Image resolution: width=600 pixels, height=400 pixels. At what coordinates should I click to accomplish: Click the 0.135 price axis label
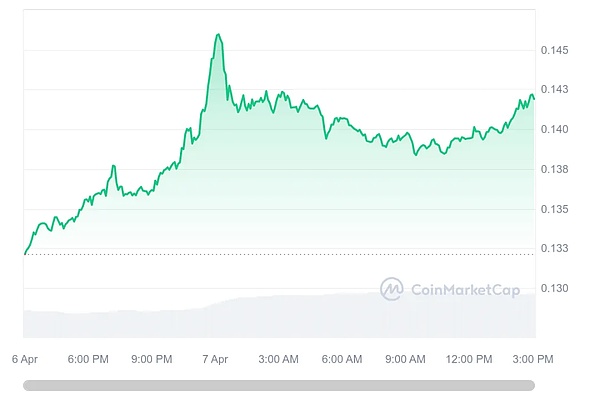[555, 209]
